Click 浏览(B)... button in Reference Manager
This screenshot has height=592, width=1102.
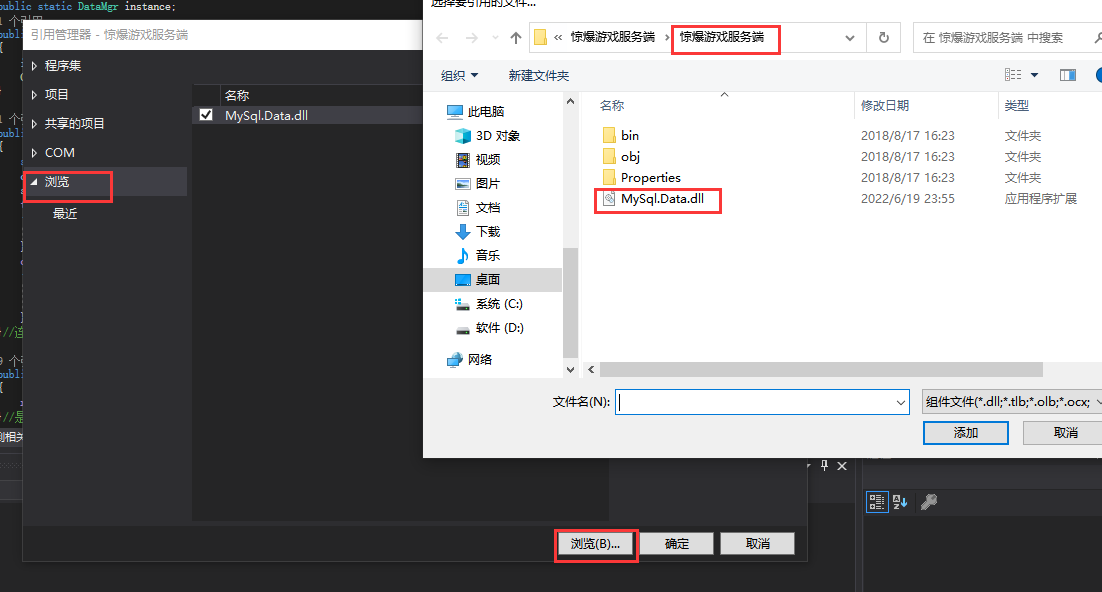(x=595, y=543)
